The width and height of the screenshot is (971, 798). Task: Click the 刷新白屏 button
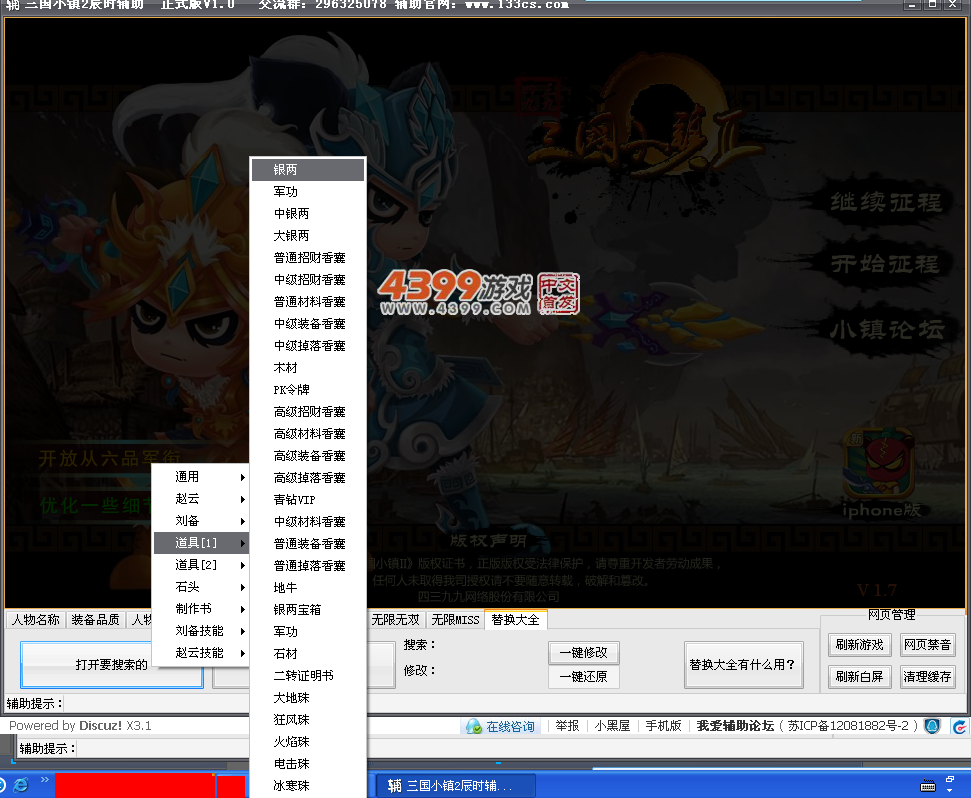(860, 677)
